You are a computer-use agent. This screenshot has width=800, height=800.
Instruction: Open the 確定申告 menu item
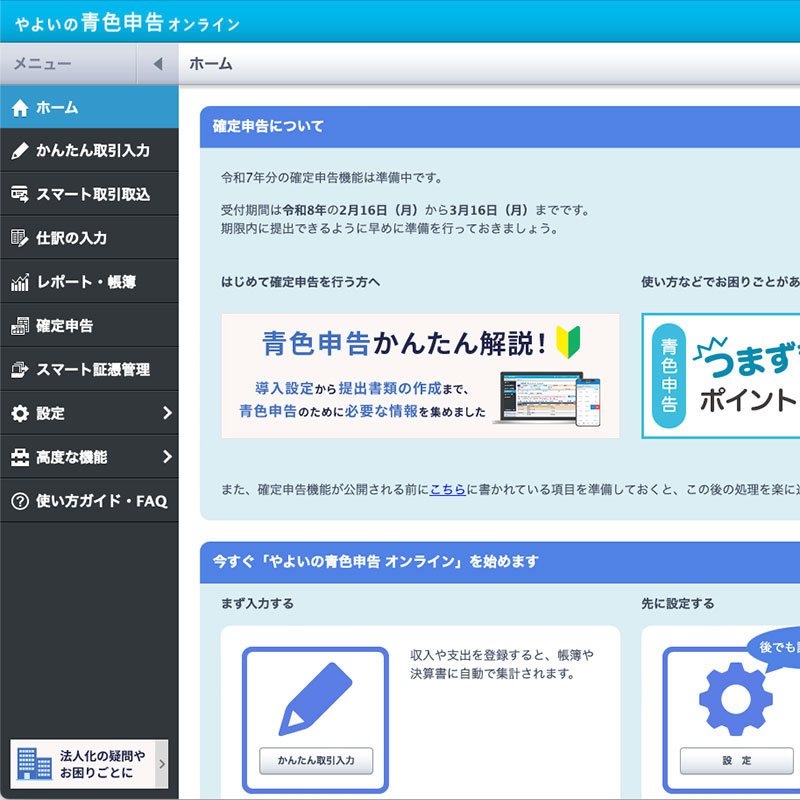point(65,326)
